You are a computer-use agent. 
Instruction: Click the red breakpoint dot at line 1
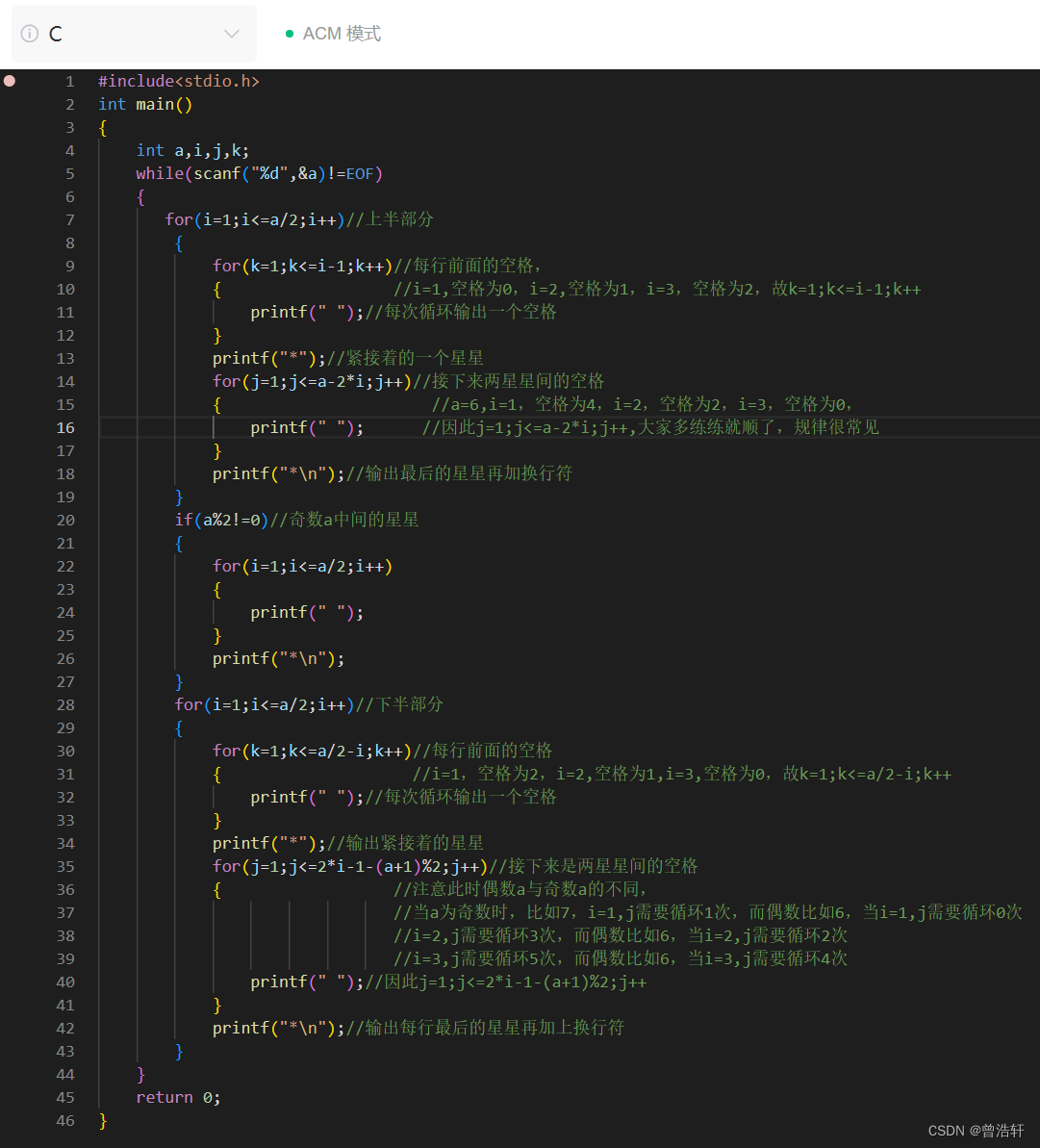tap(9, 81)
